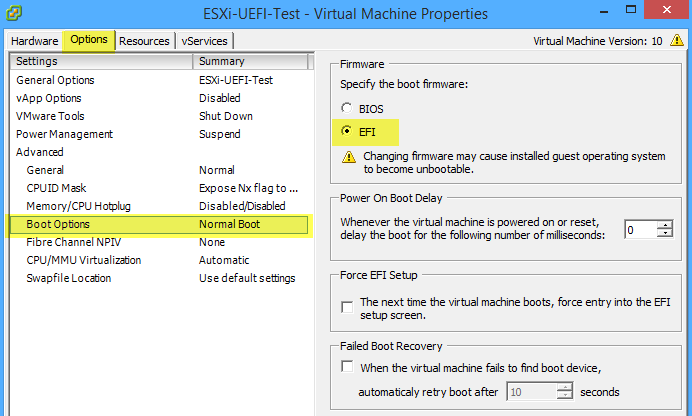Viewport: 692px width, 416px height.
Task: Select the VMware Tools setting
Action: [x=50, y=116]
